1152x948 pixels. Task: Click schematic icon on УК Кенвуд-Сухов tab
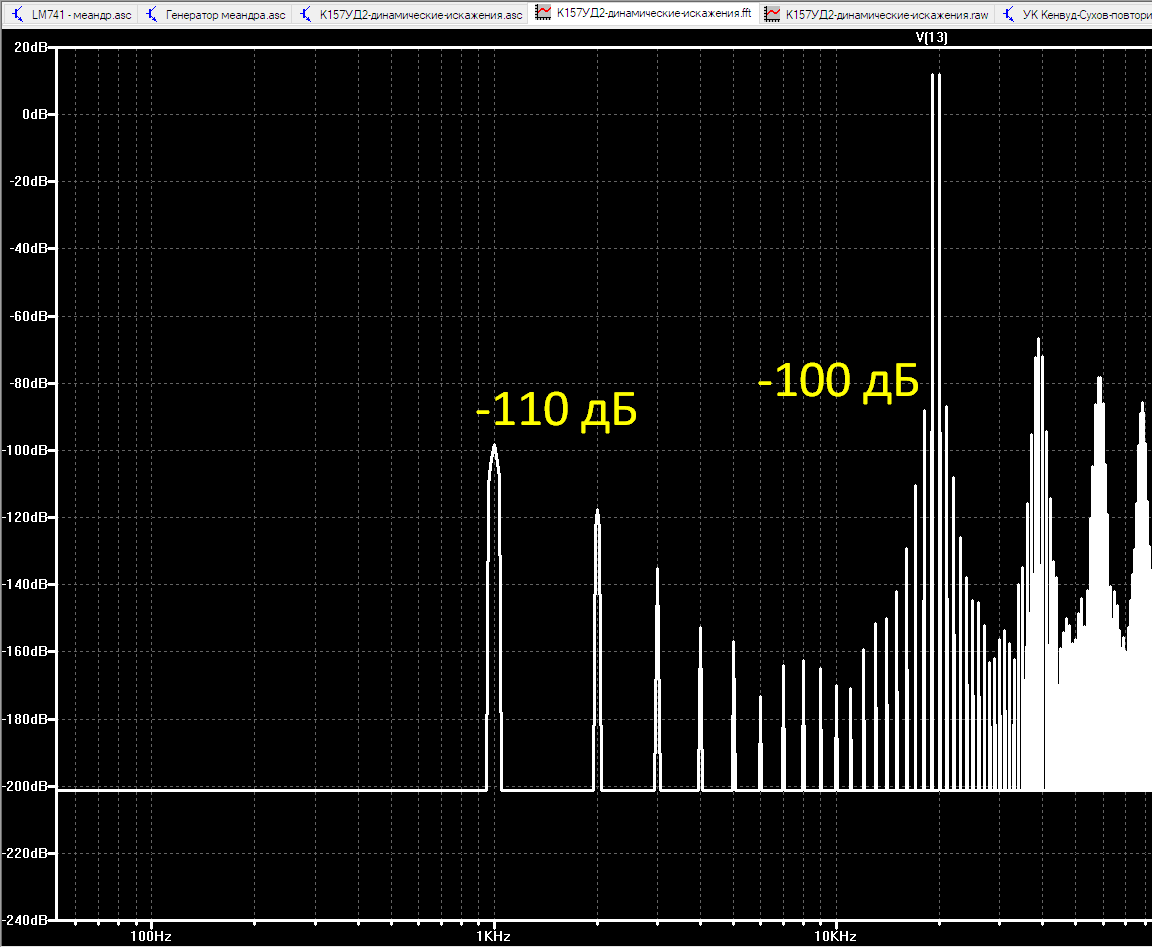[1009, 14]
